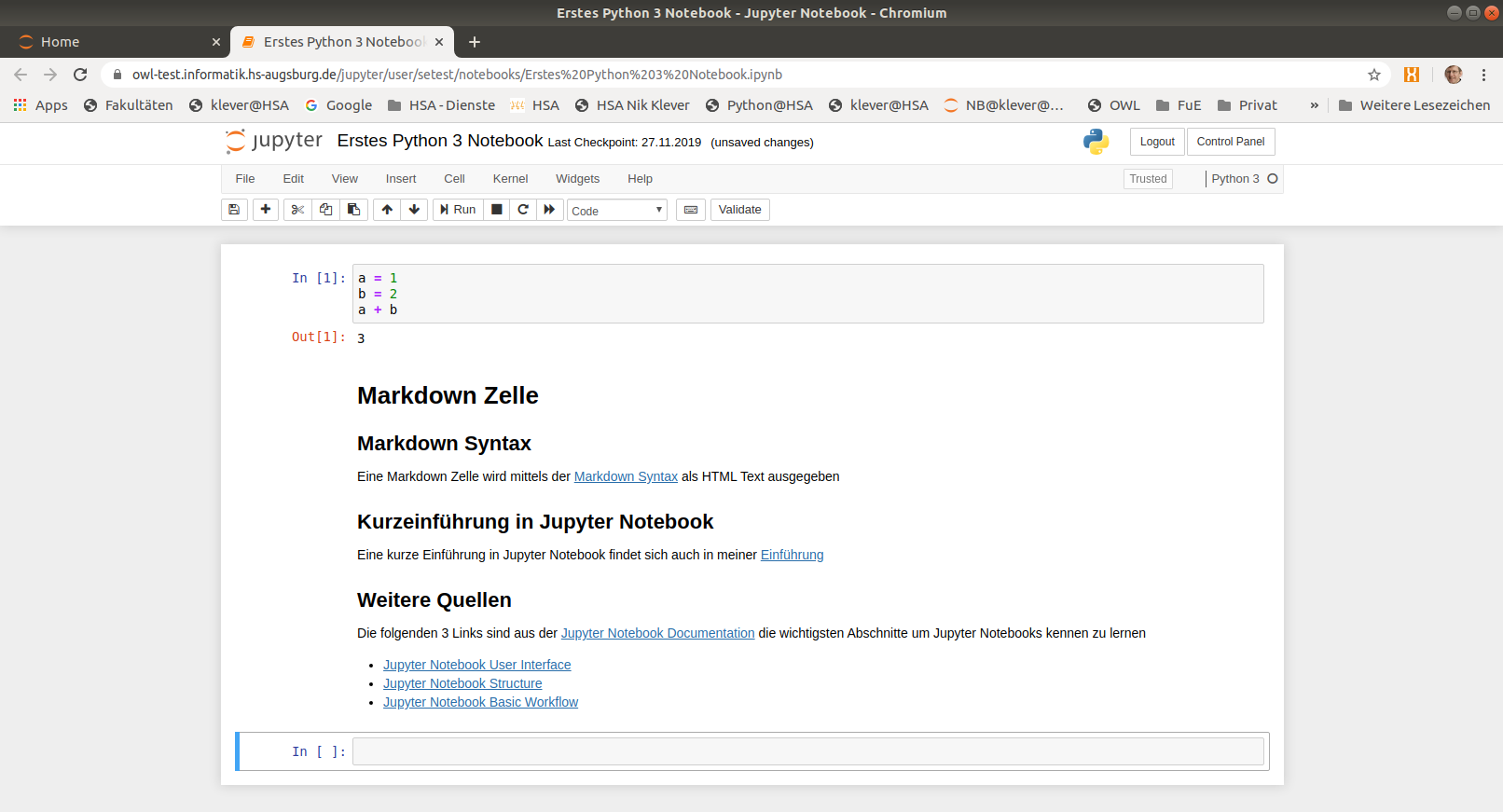Save the notebook with the floppy disk icon

(234, 210)
